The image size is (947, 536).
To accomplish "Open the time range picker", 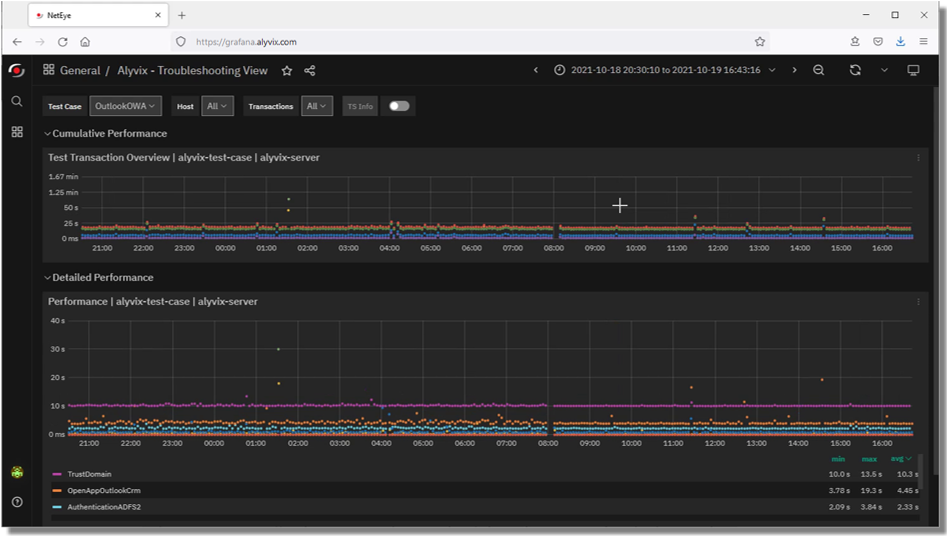I will [x=665, y=70].
